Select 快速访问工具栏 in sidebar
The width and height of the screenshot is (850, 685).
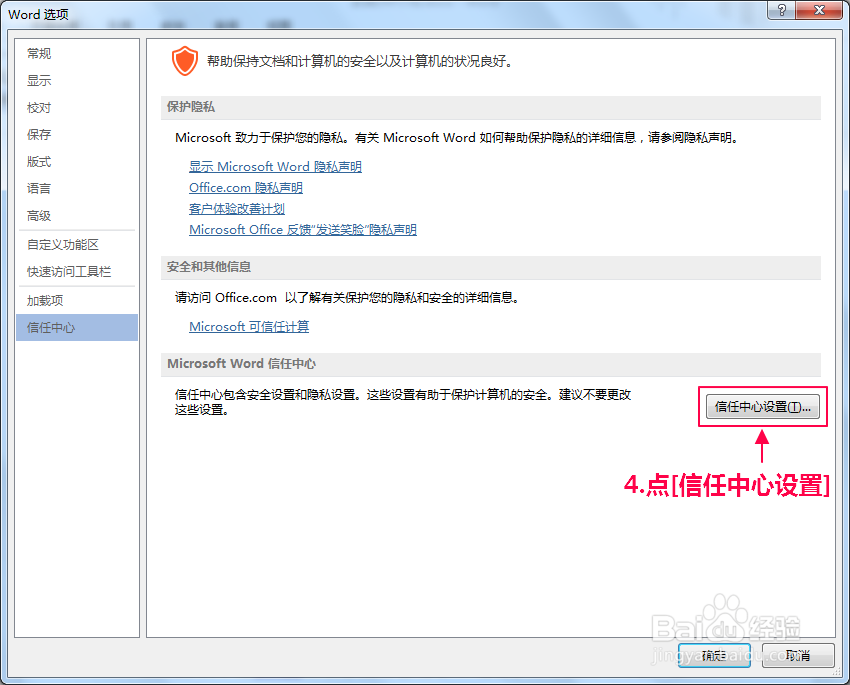(x=76, y=272)
